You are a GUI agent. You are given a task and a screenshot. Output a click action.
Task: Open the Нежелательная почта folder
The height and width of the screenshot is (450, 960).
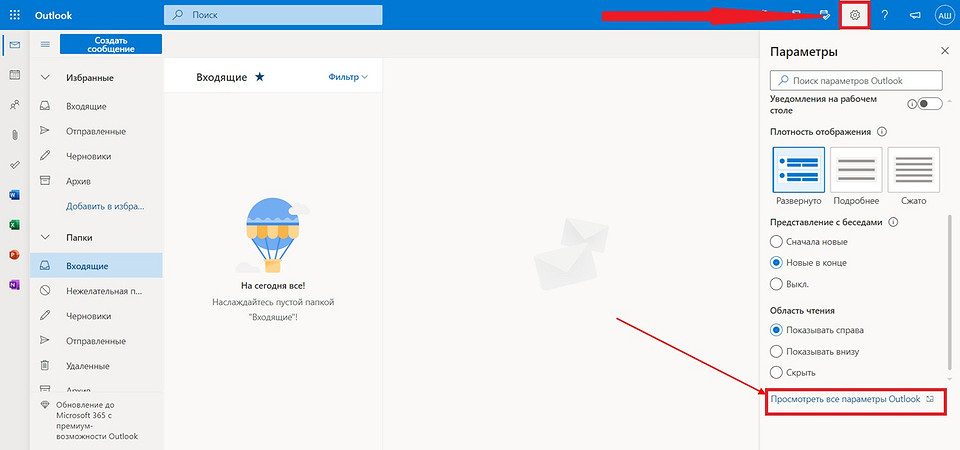pos(97,291)
